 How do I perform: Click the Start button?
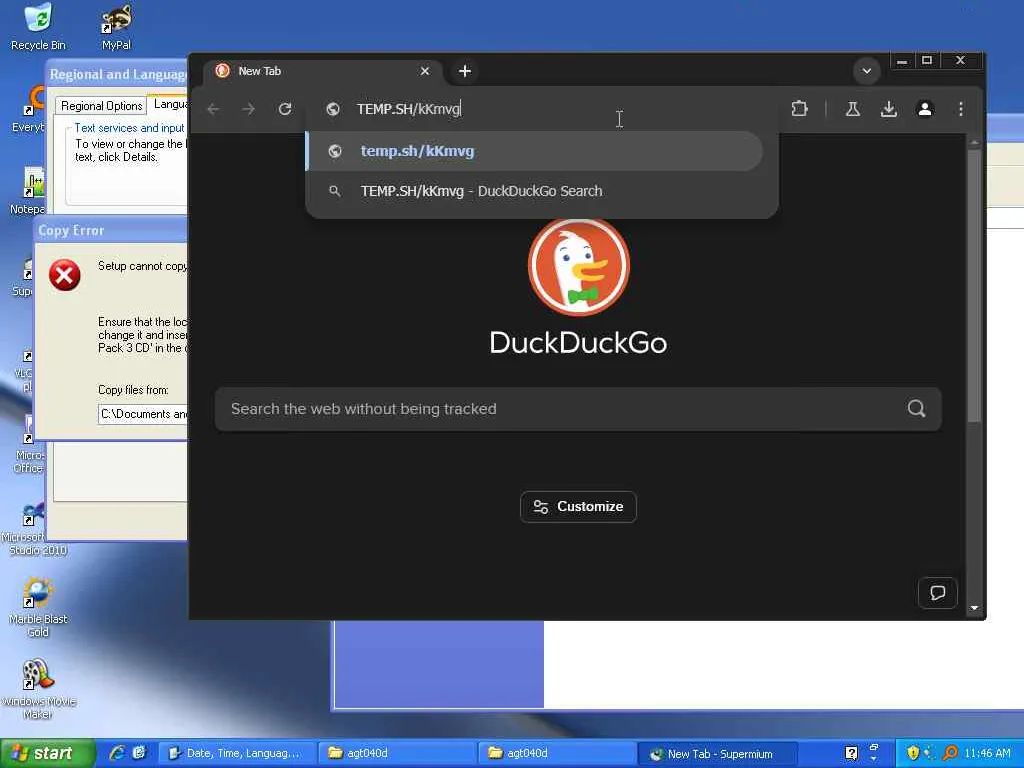[x=47, y=754]
